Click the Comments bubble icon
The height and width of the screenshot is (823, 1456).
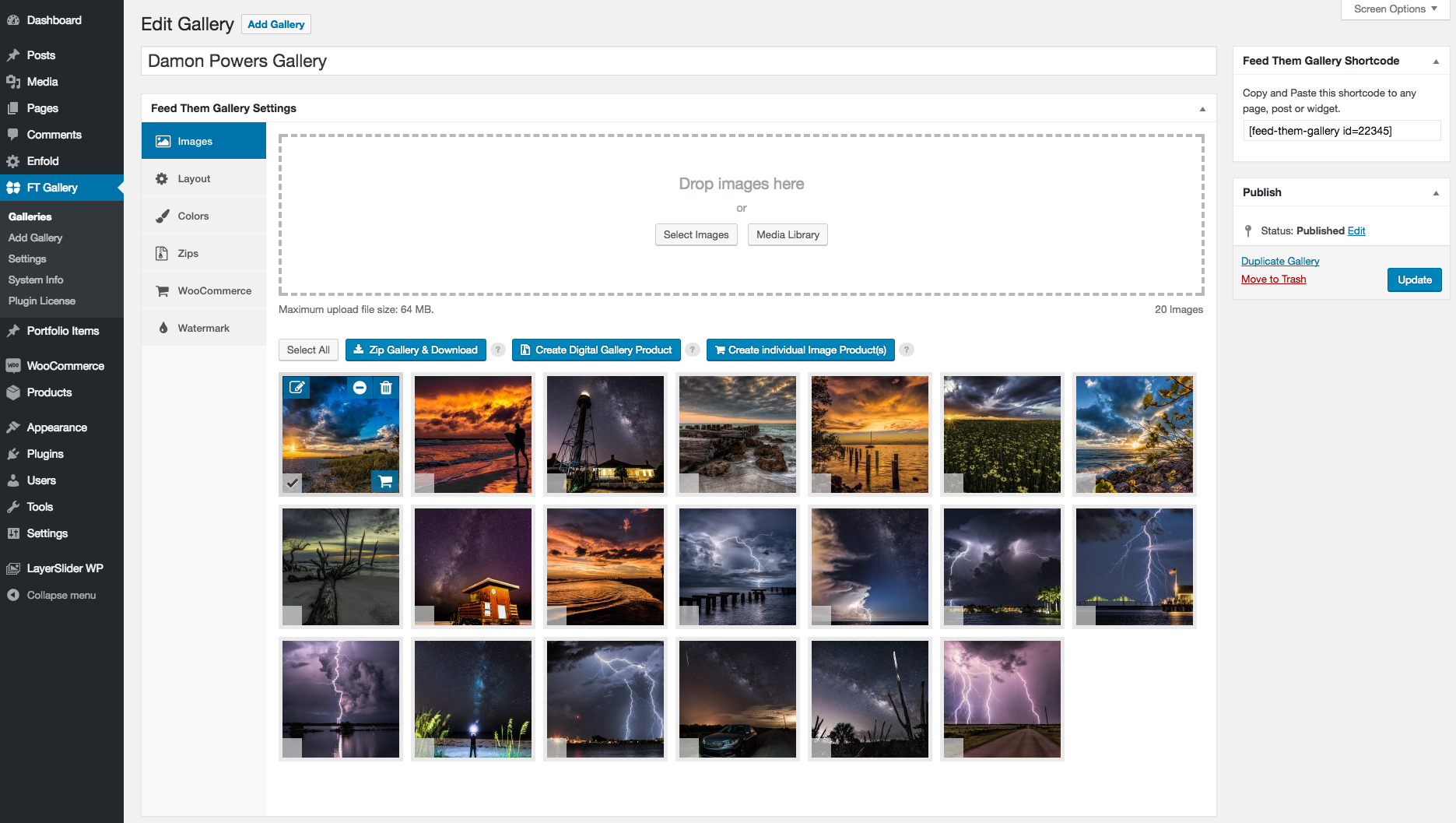tap(13, 135)
